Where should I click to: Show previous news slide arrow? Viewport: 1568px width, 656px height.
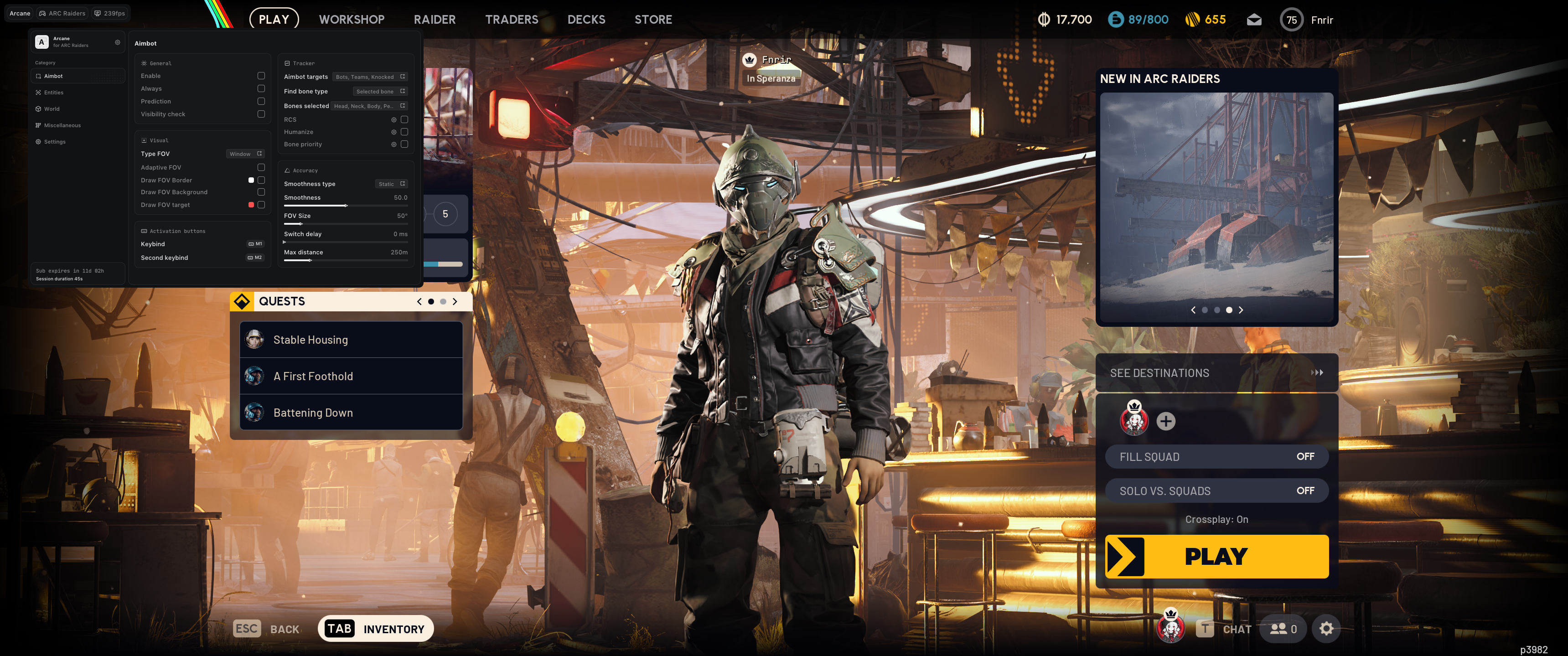1193,310
